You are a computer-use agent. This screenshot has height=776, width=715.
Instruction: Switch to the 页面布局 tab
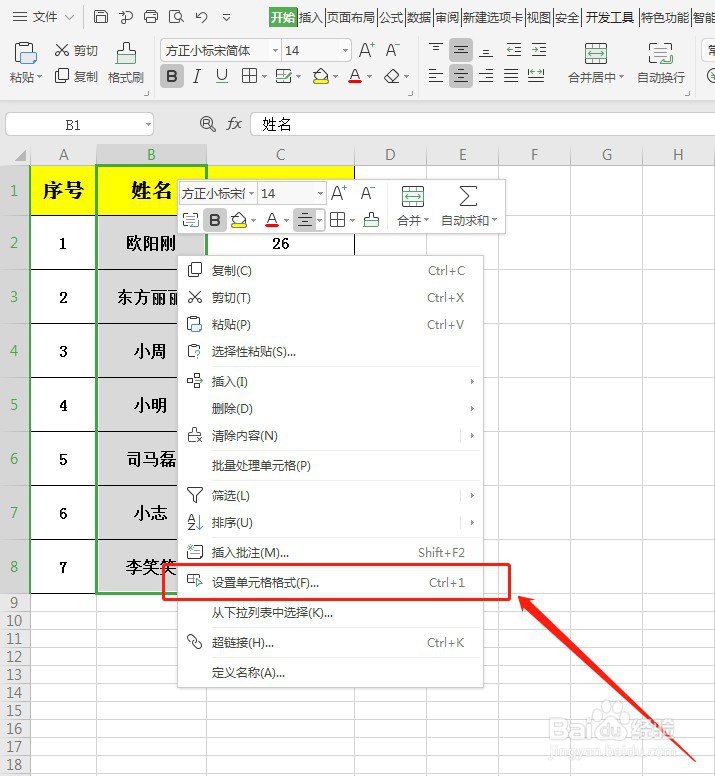click(351, 18)
